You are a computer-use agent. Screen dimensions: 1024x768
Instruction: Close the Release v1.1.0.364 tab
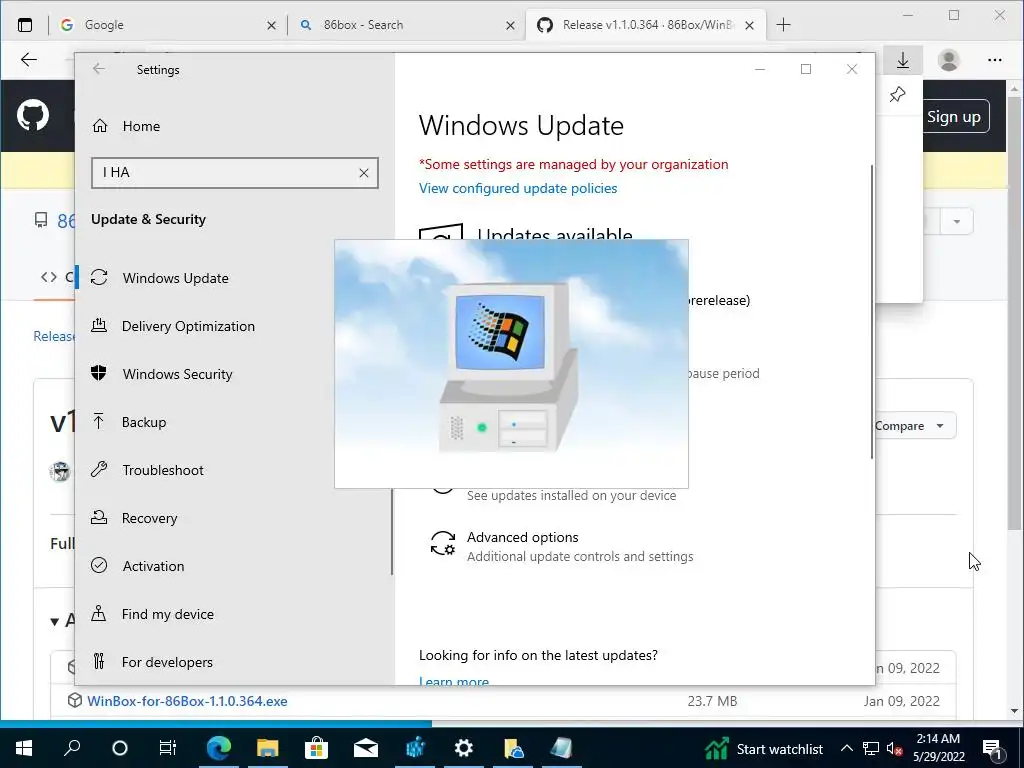[x=750, y=25]
